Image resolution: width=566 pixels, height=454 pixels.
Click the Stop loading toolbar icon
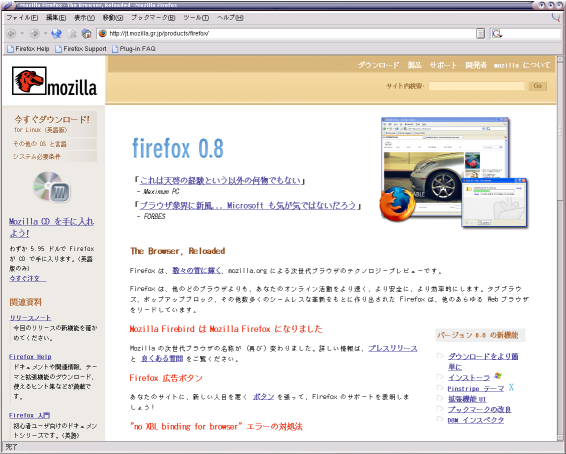pyautogui.click(x=72, y=34)
